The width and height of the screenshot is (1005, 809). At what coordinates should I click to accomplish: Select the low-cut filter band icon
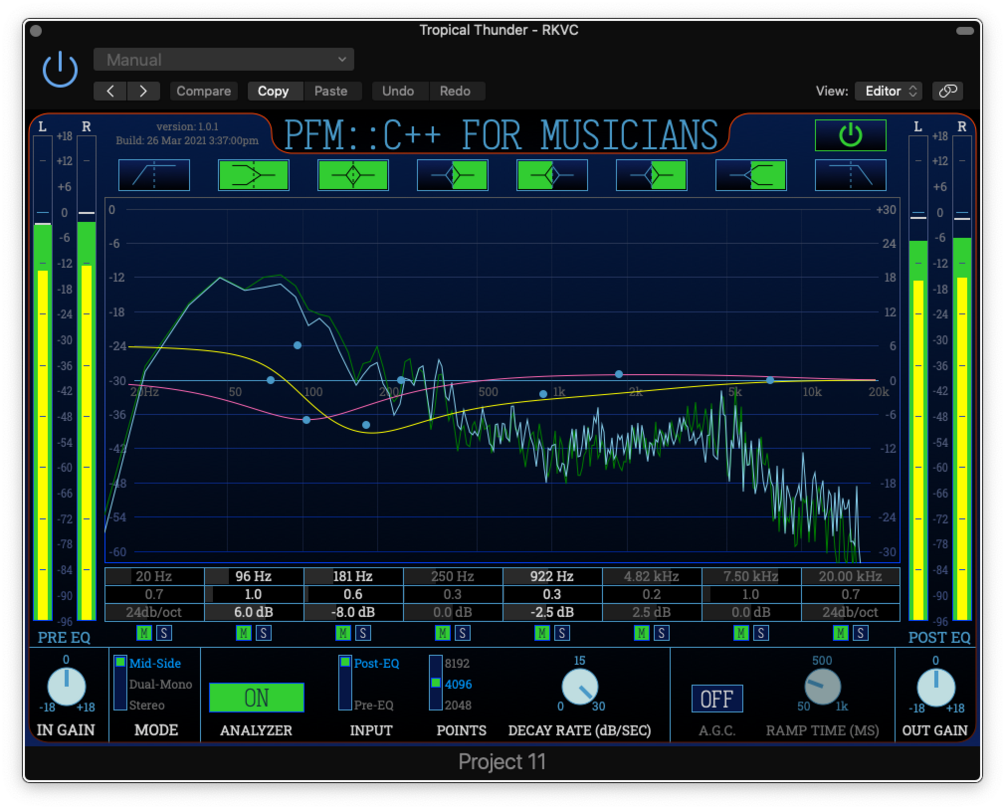coord(154,175)
